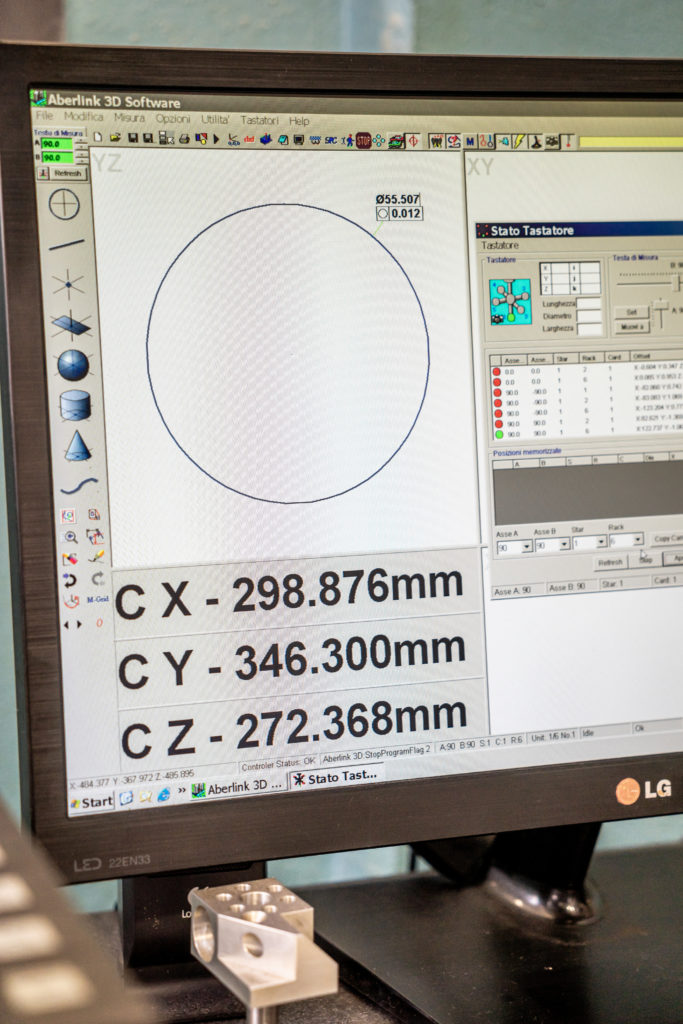This screenshot has width=683, height=1024.
Task: Click the Aberlink 3D taskbar button
Action: click(x=238, y=788)
